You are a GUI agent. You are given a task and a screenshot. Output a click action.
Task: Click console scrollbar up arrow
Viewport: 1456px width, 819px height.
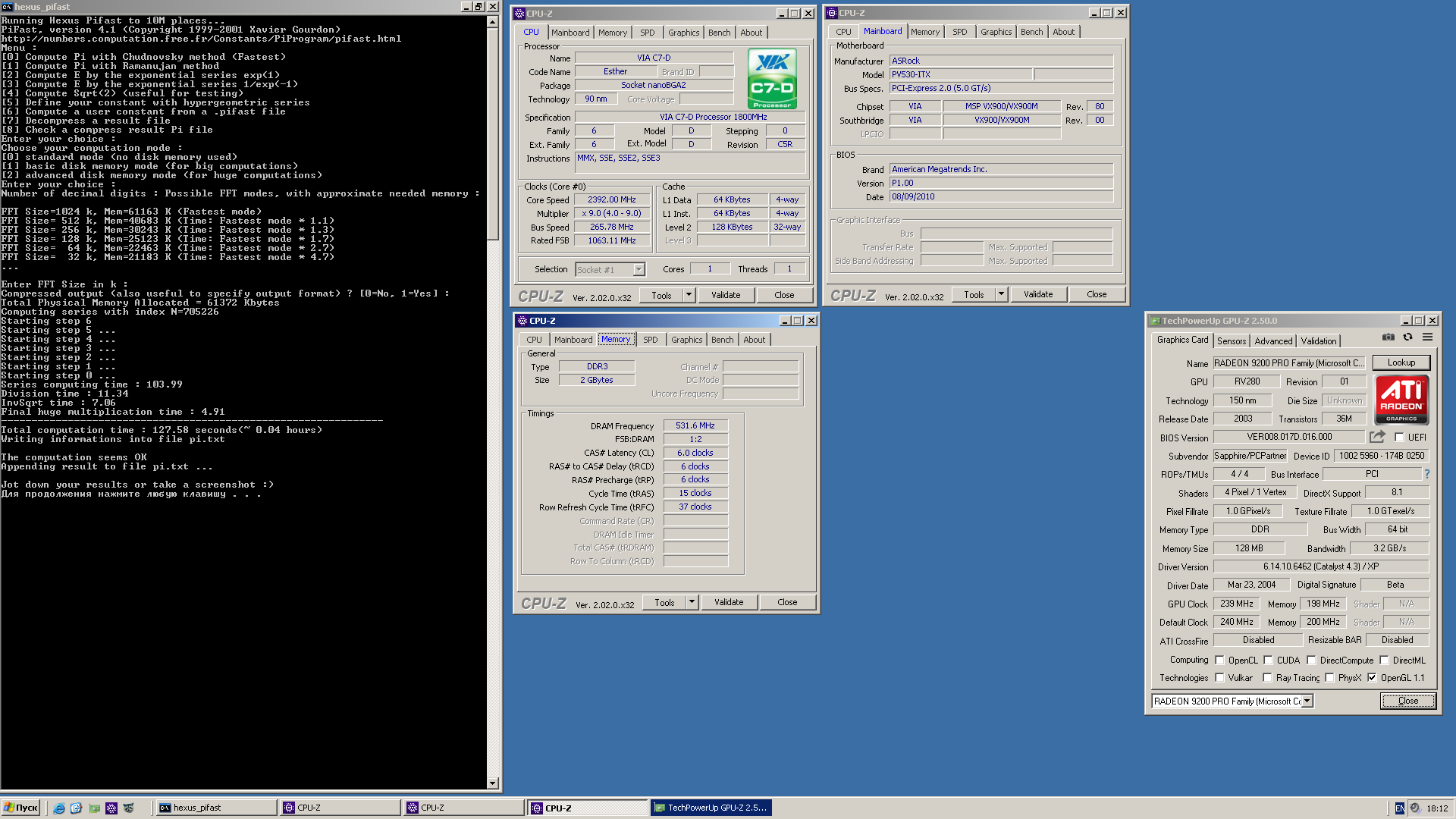[493, 22]
